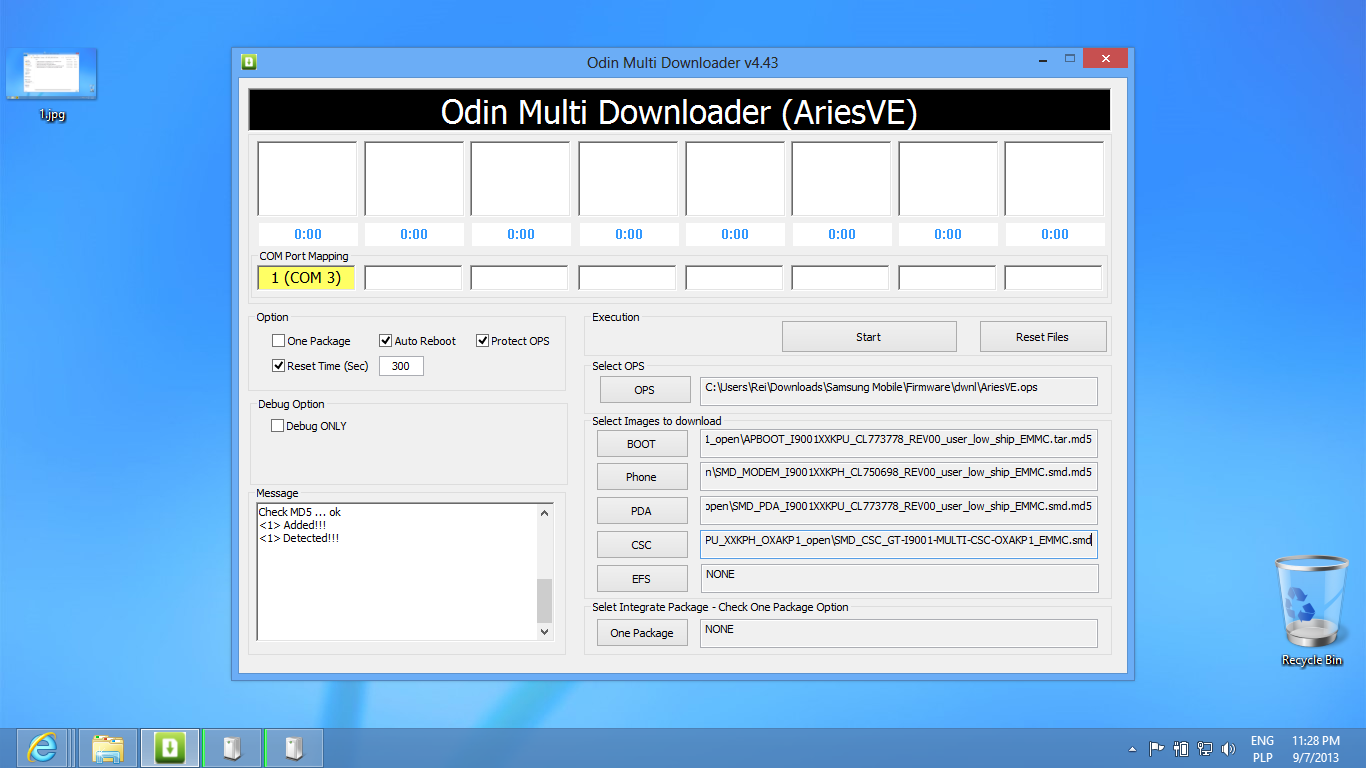Click the SMD_CSC path field

click(899, 544)
